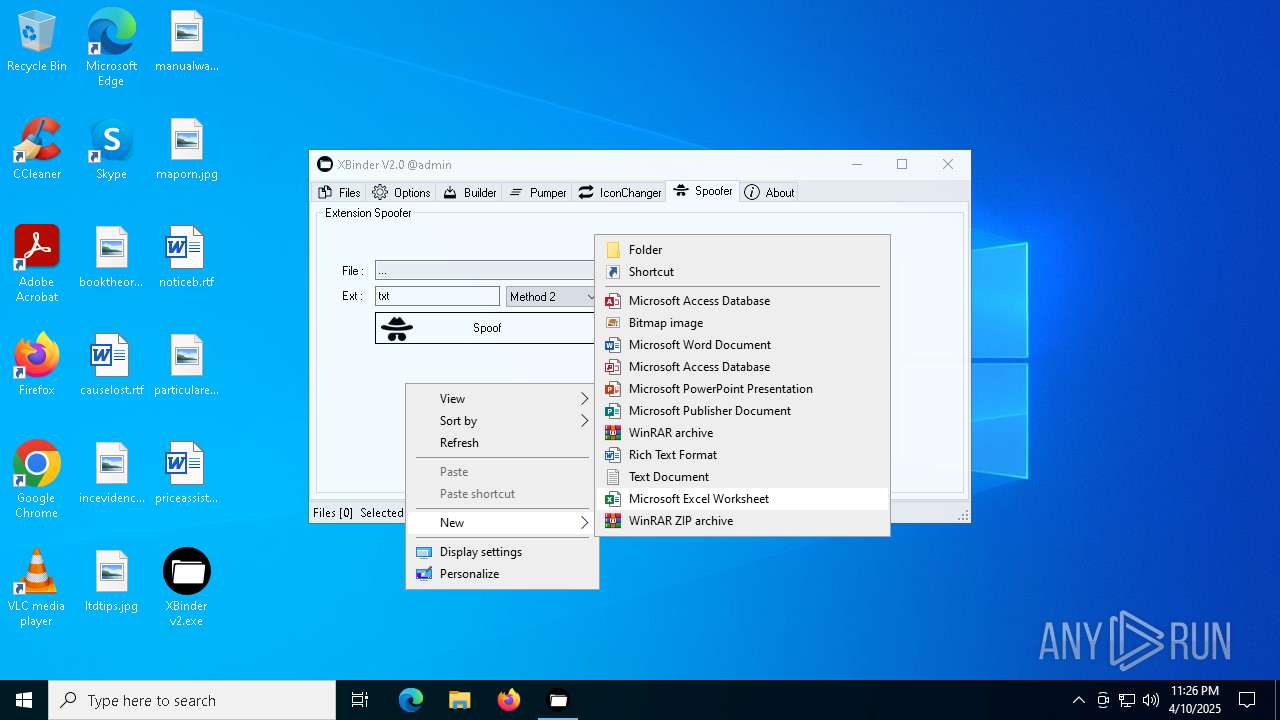
Task: Switch to the Options tab
Action: click(401, 192)
